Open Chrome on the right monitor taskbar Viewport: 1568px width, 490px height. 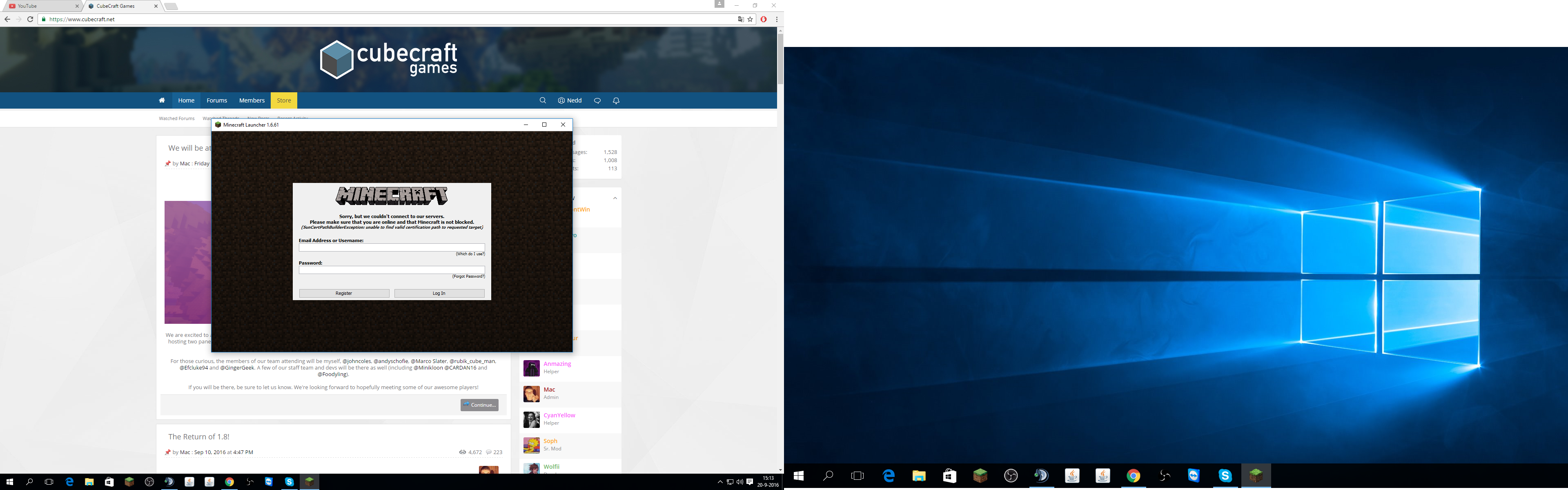point(1133,475)
